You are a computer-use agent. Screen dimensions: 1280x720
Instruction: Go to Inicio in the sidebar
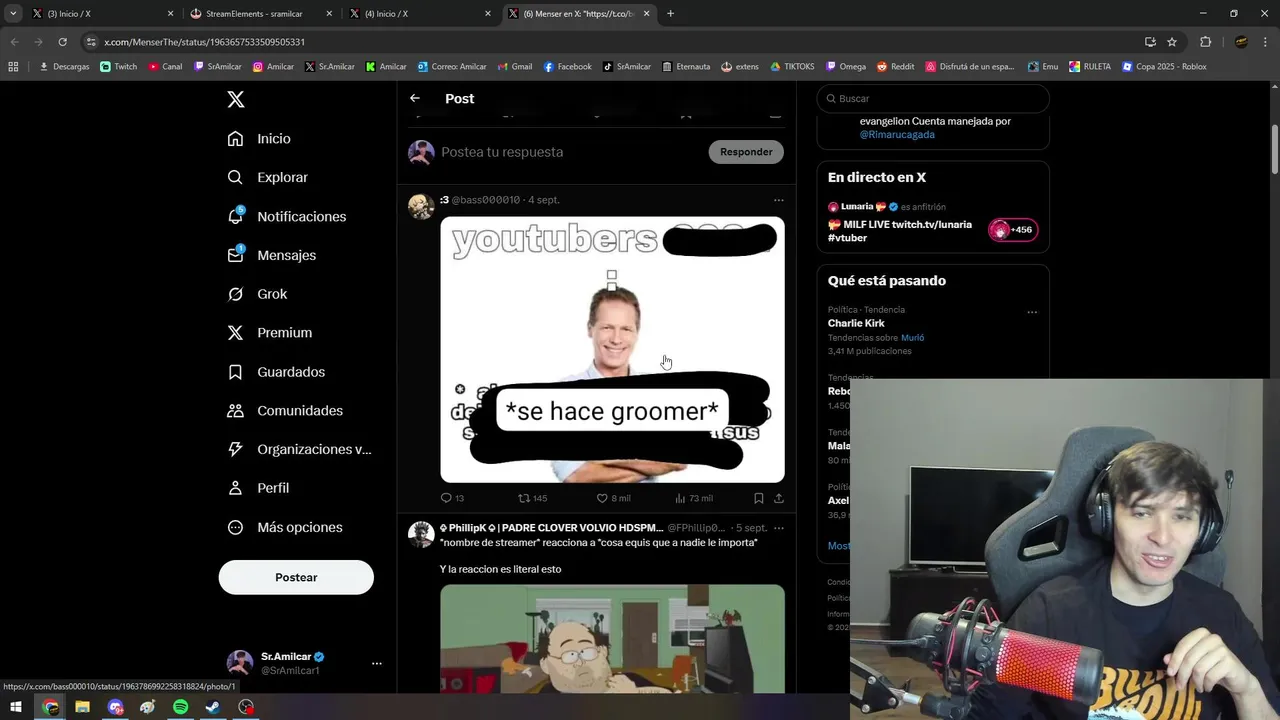click(259, 139)
